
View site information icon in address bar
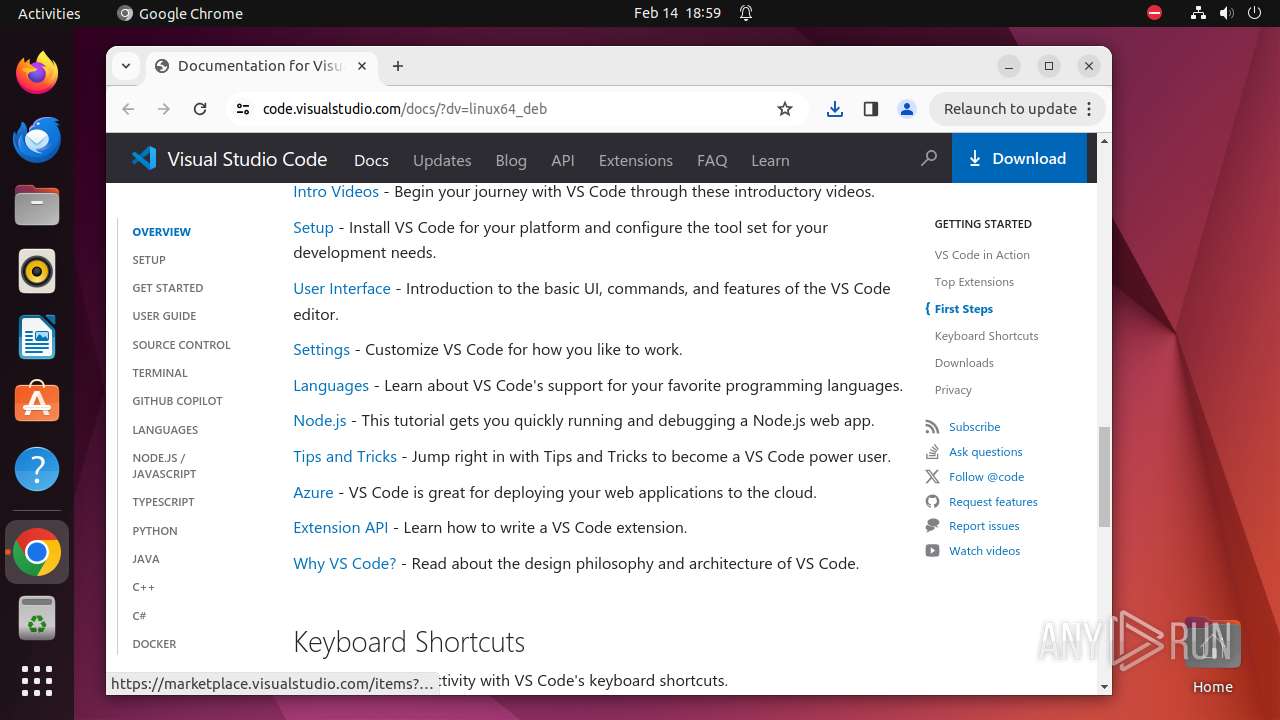click(x=243, y=109)
